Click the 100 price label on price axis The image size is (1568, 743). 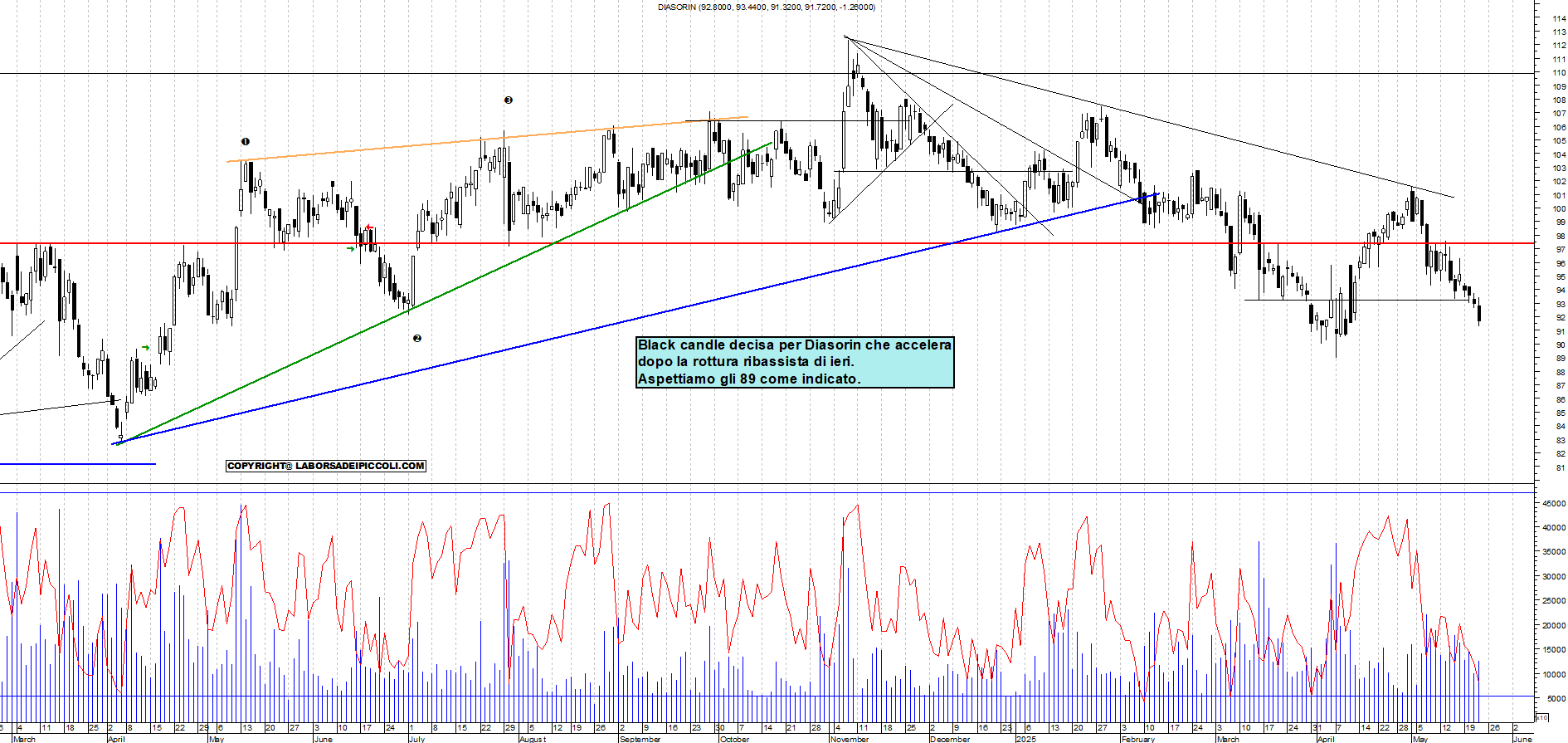[x=1559, y=209]
